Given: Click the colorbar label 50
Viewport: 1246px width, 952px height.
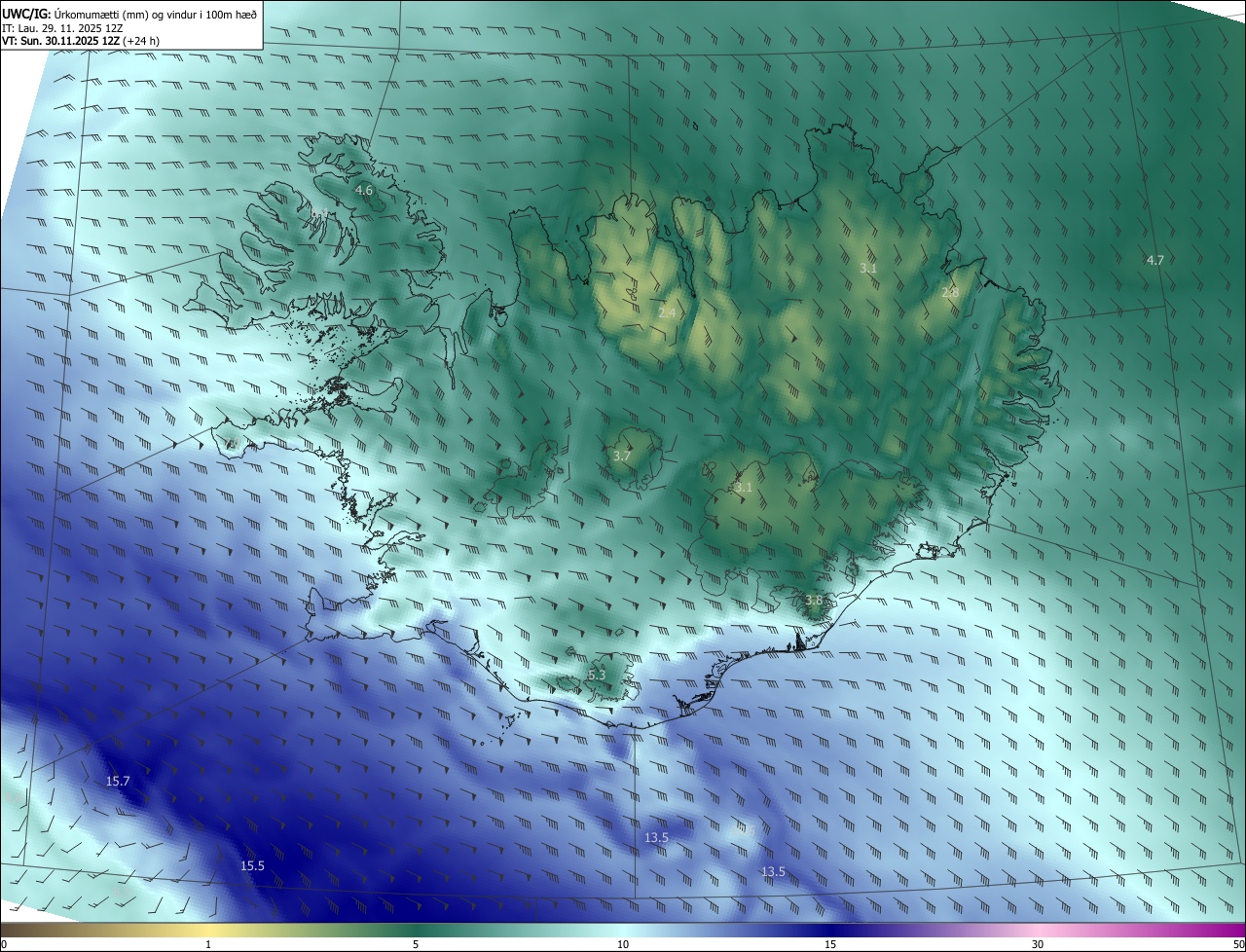Looking at the screenshot, I should click(1238, 944).
